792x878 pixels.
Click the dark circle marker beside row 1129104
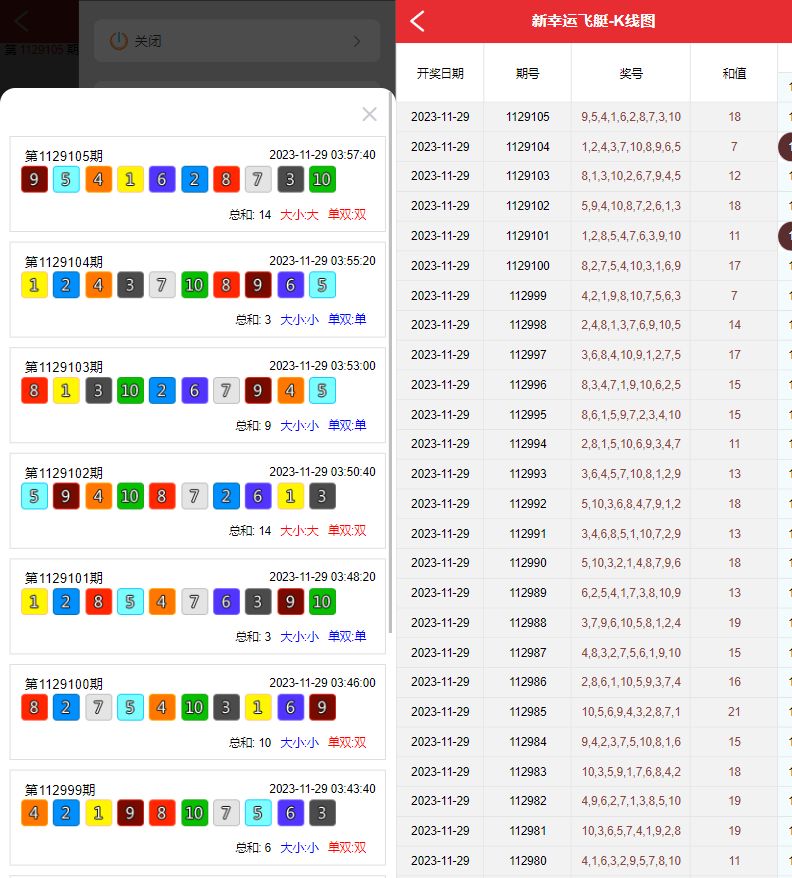[786, 147]
